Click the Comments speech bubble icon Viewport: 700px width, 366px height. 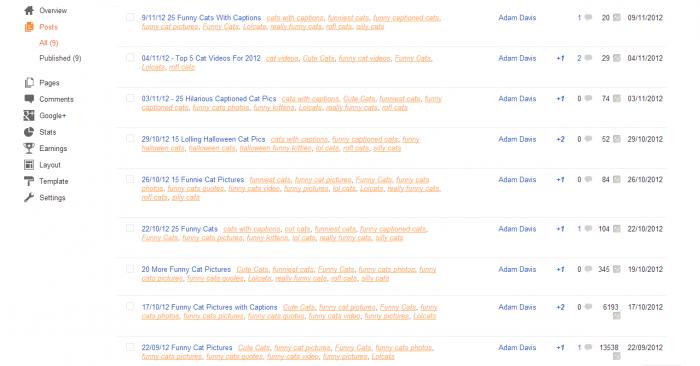pos(29,99)
